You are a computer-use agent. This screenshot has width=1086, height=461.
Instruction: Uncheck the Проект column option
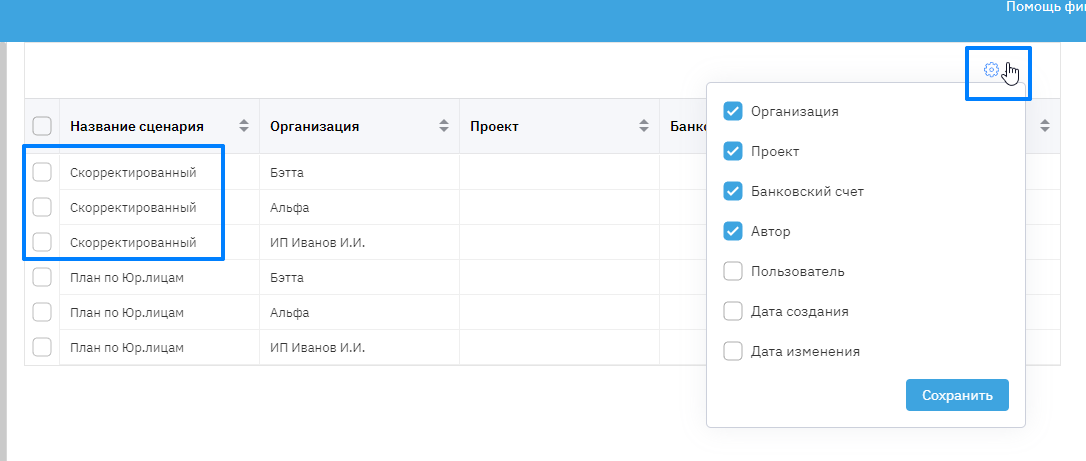733,151
